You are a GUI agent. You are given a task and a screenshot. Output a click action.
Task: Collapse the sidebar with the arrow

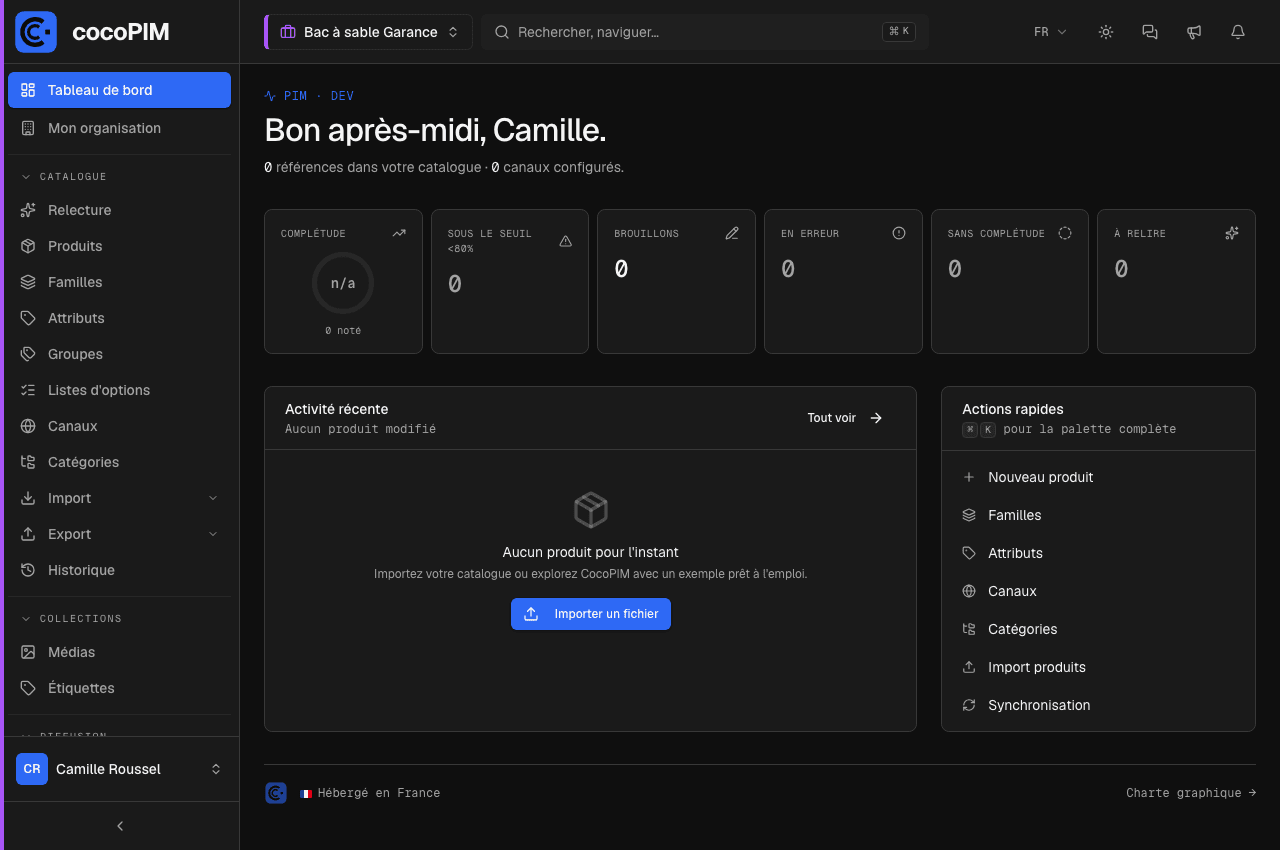(120, 826)
